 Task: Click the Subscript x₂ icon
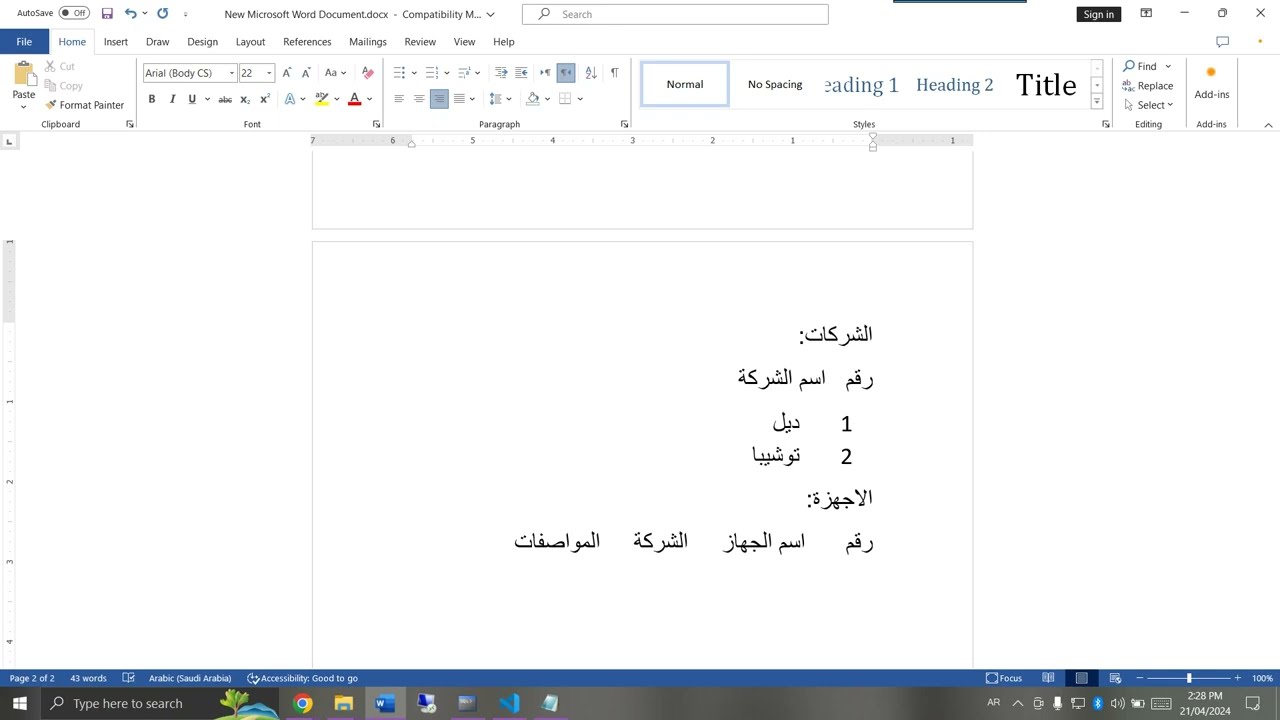point(245,99)
